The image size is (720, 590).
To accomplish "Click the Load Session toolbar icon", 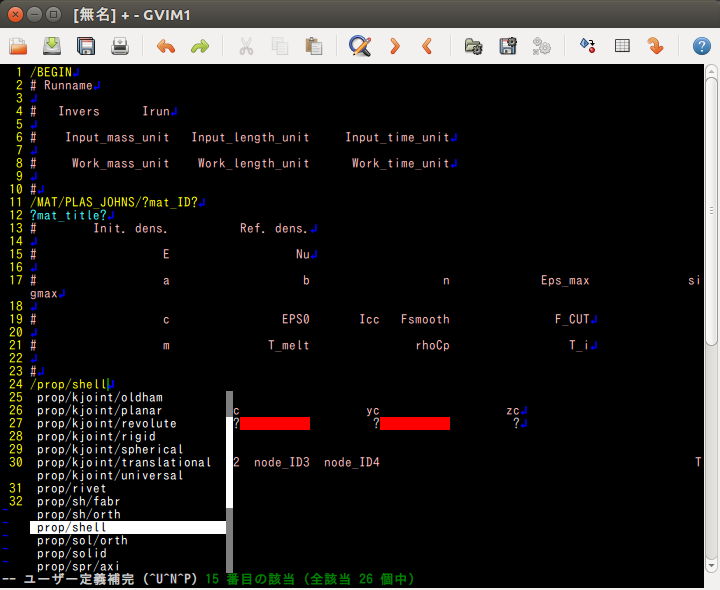I will pyautogui.click(x=474, y=46).
